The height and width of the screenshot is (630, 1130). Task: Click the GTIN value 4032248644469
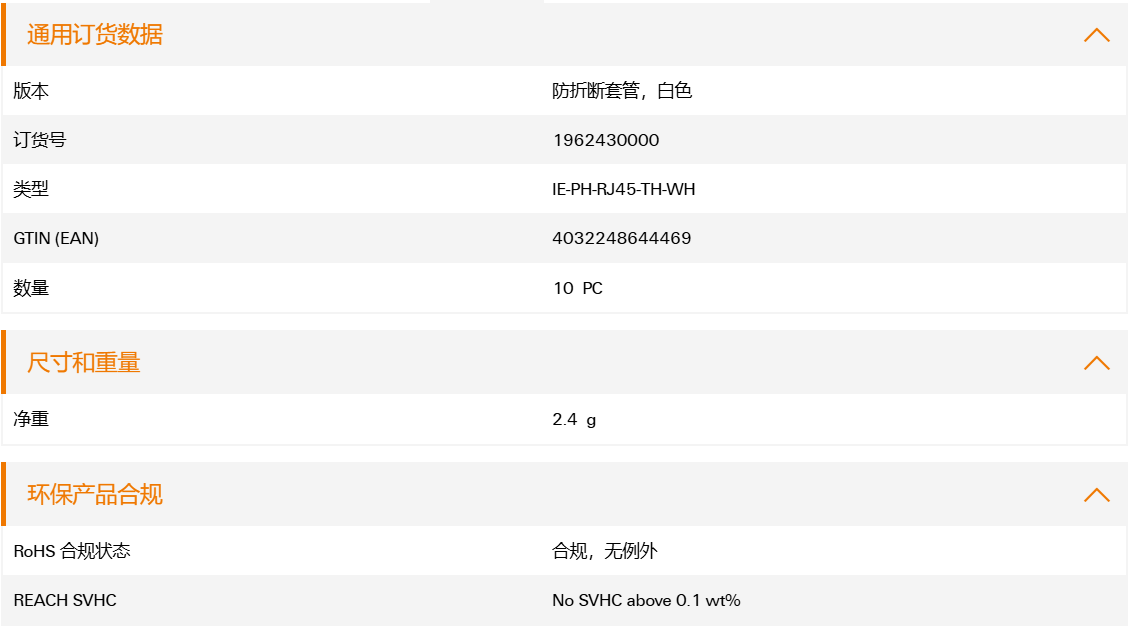tap(621, 238)
